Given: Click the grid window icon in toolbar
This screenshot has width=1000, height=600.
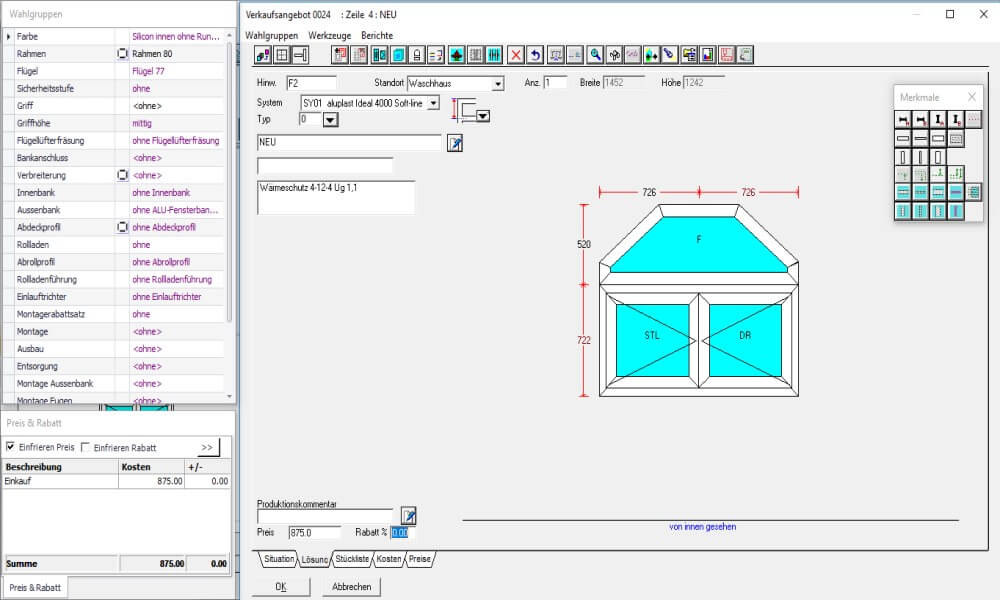Looking at the screenshot, I should 282,55.
